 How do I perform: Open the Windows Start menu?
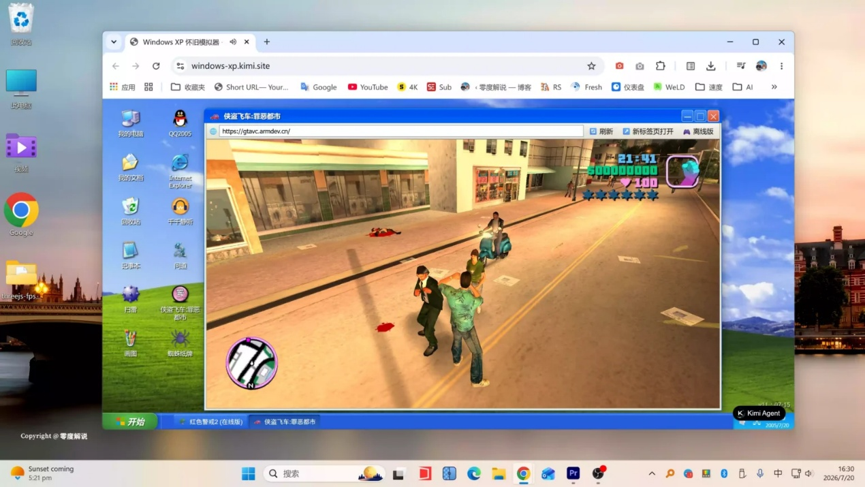249,473
